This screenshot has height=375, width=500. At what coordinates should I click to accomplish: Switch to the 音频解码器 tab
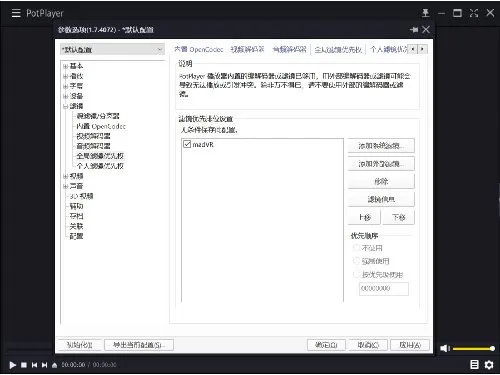coord(289,49)
